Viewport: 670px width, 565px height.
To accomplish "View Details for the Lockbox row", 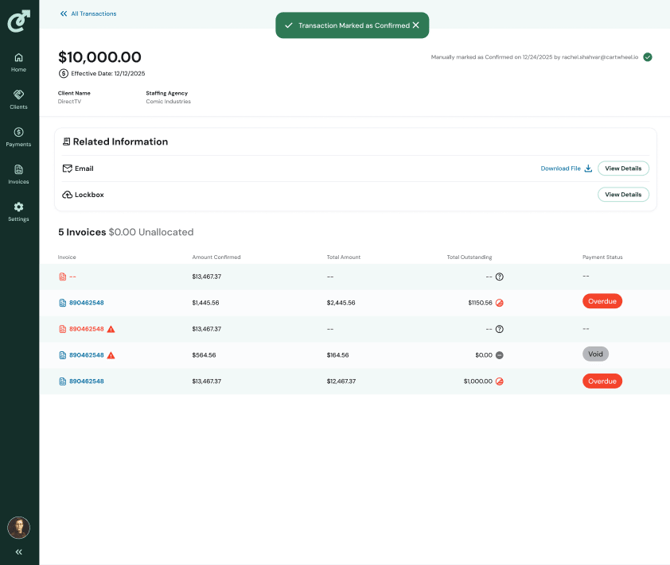I will click(623, 194).
